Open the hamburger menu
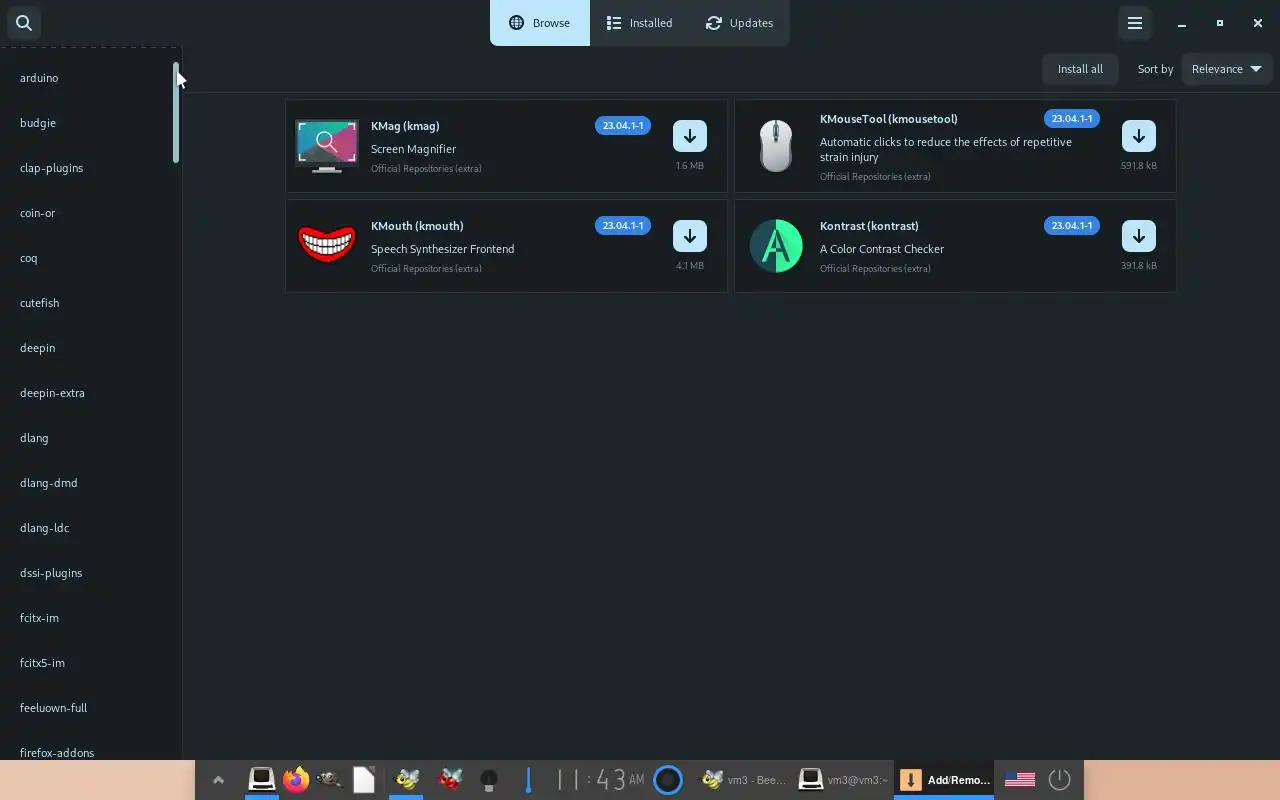The width and height of the screenshot is (1280, 800). click(1135, 23)
